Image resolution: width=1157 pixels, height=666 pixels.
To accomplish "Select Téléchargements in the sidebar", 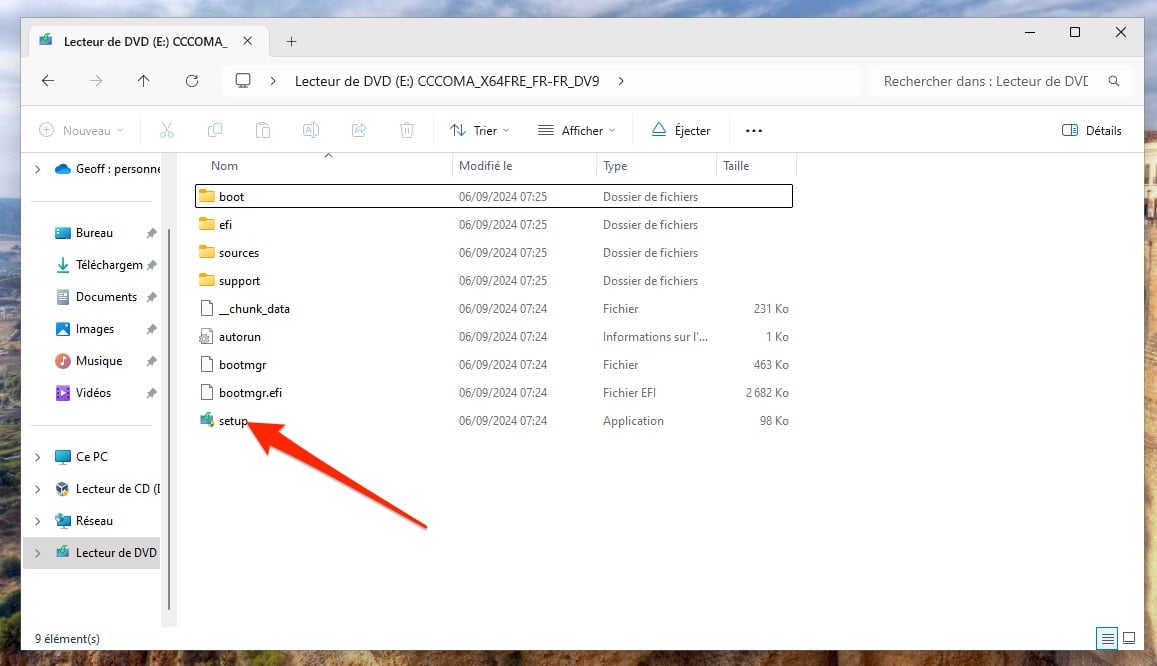I will point(108,265).
